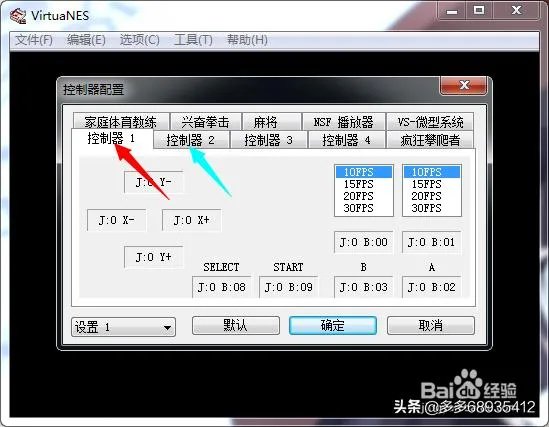Open the NSF 播放器 tab
This screenshot has height=427, width=549.
[344, 121]
